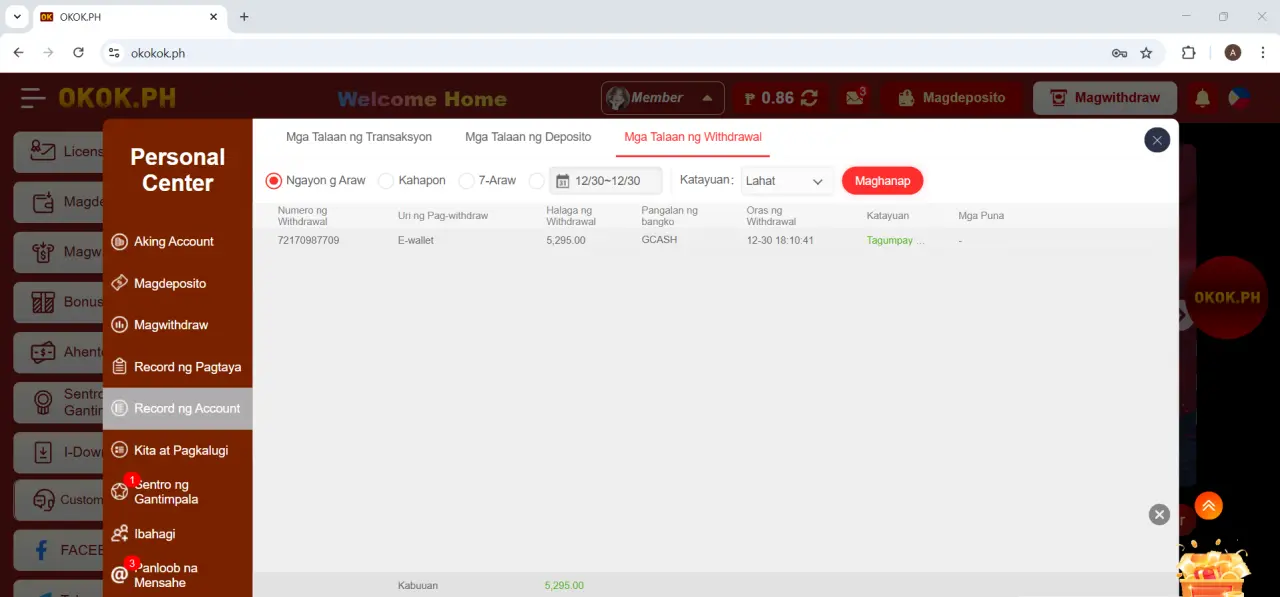Bookmark this page with the star icon
Viewport: 1280px width, 597px height.
click(x=1146, y=53)
